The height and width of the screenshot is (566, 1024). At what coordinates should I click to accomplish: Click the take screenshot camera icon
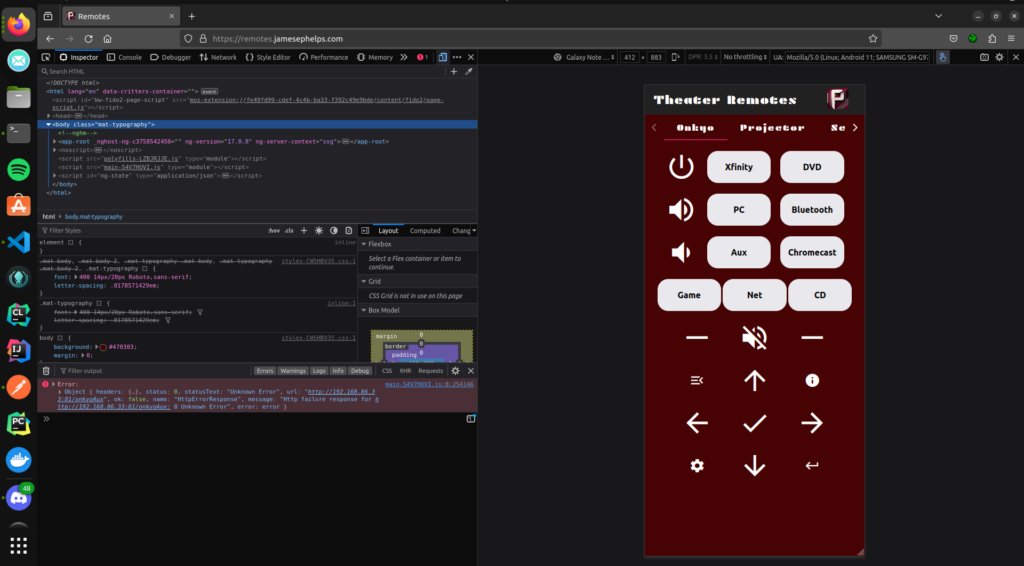(984, 57)
